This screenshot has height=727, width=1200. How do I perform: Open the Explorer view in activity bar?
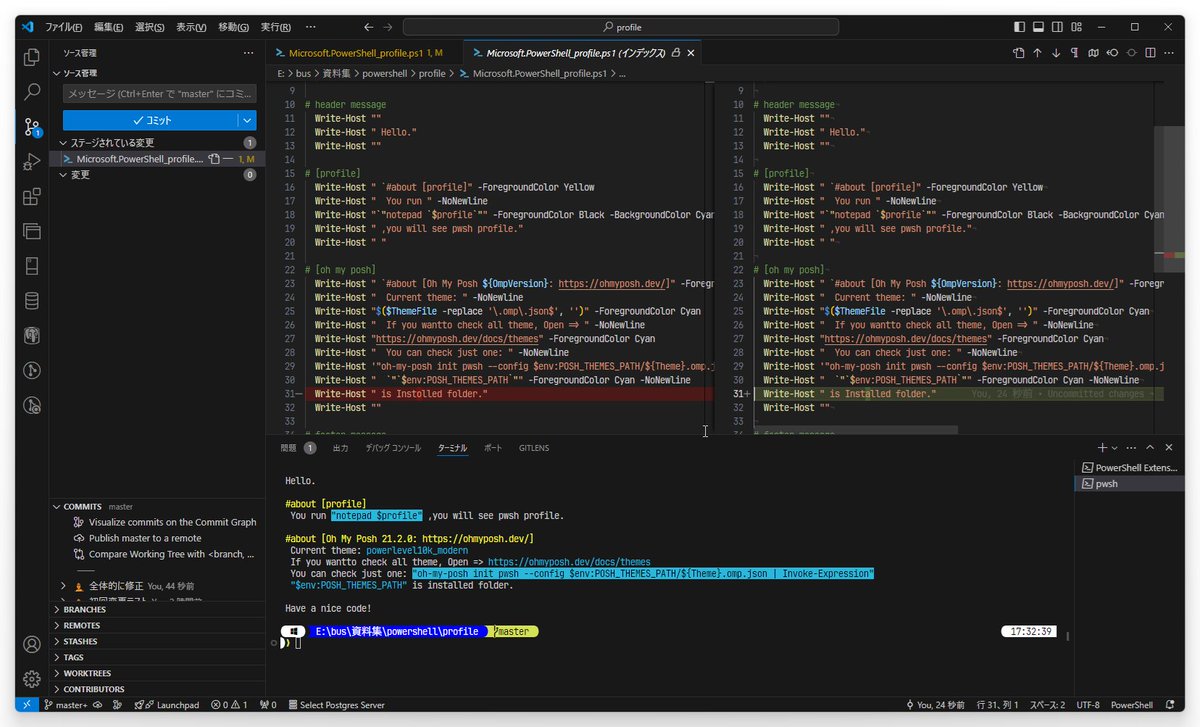coord(32,57)
